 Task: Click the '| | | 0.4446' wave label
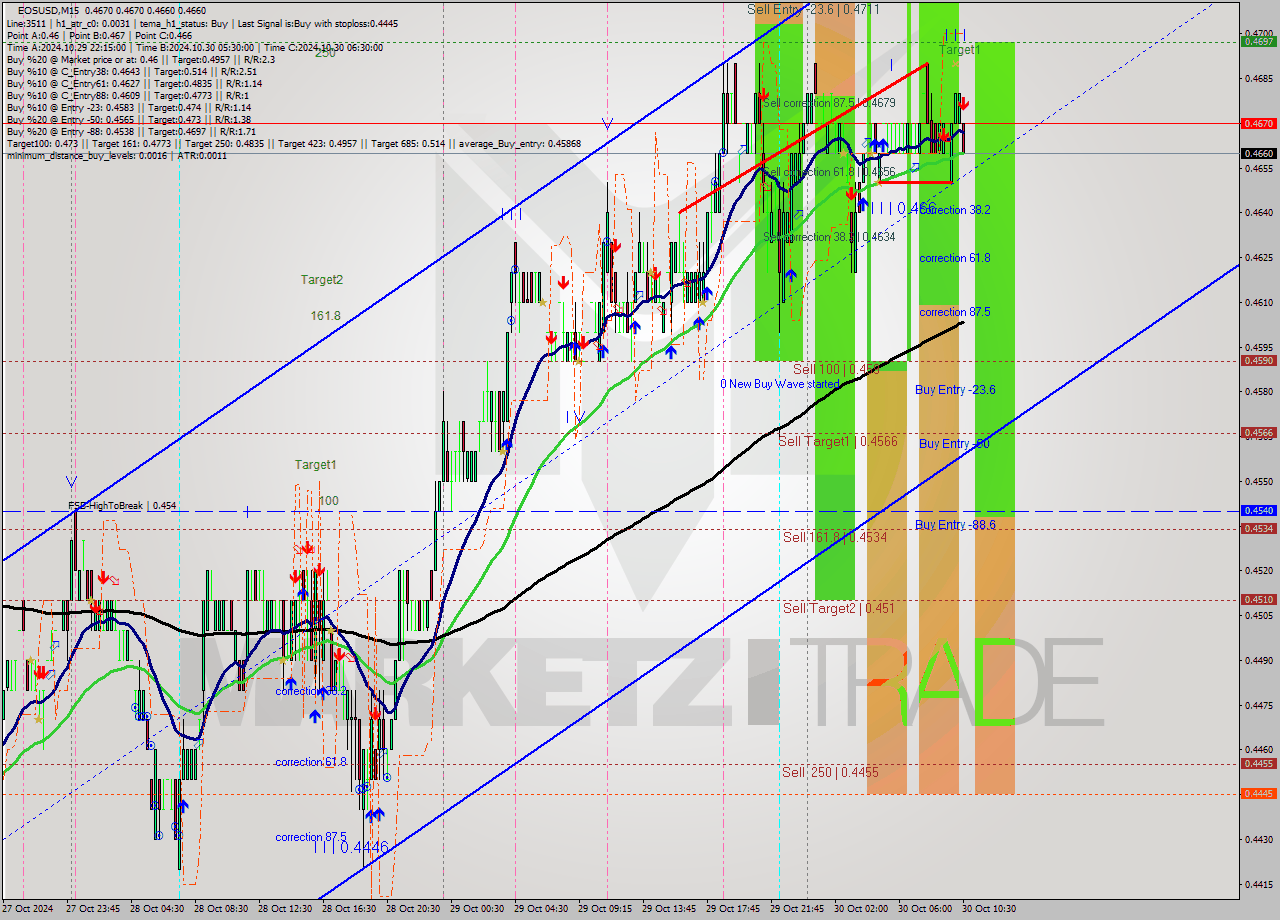pos(350,847)
